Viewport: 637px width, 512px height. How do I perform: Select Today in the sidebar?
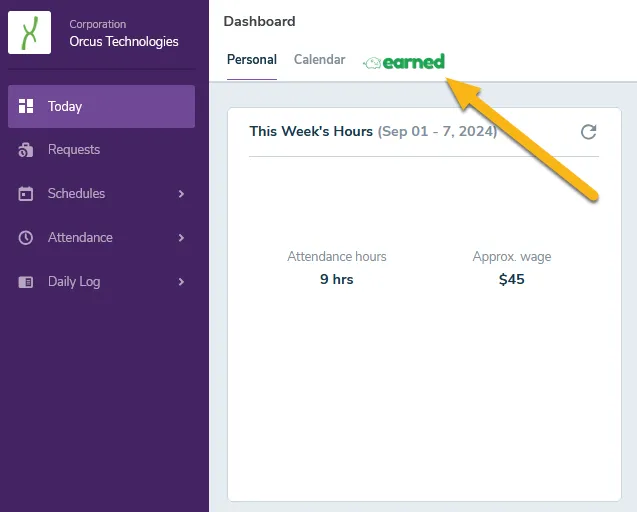[101, 106]
